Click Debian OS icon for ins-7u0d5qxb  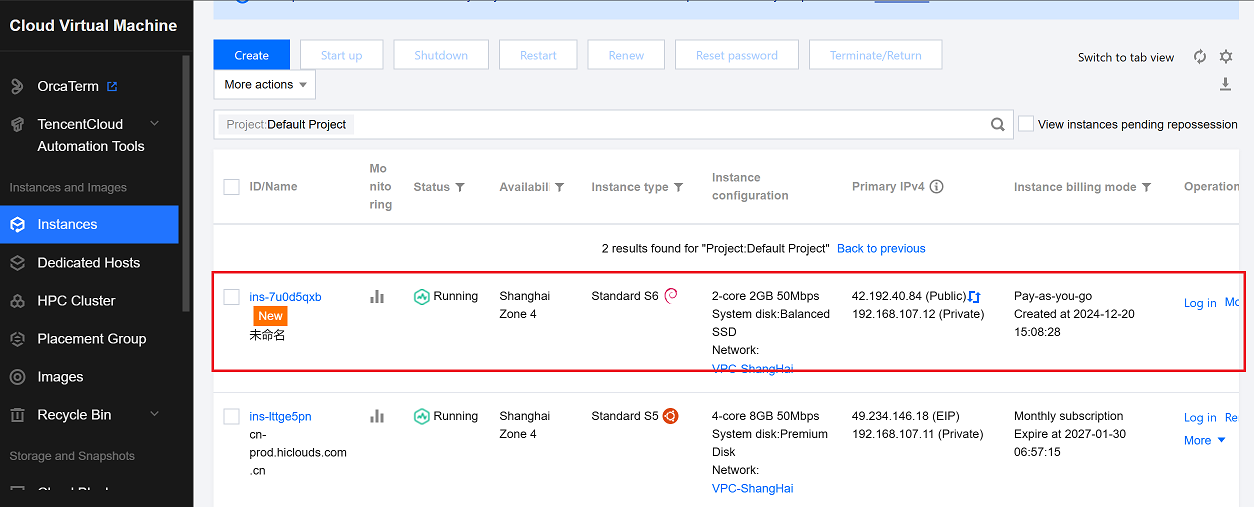pyautogui.click(x=671, y=295)
